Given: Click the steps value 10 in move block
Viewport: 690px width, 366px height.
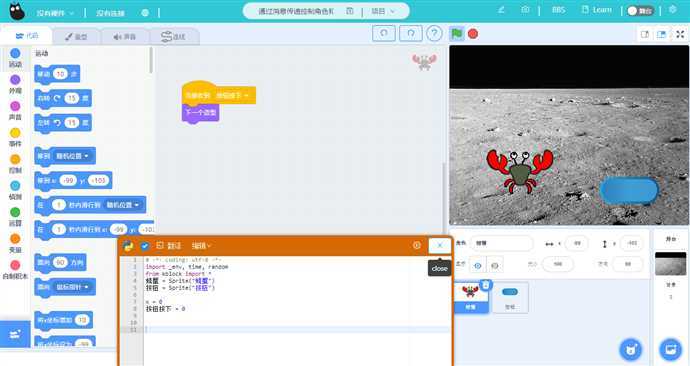Looking at the screenshot, I should (x=60, y=74).
